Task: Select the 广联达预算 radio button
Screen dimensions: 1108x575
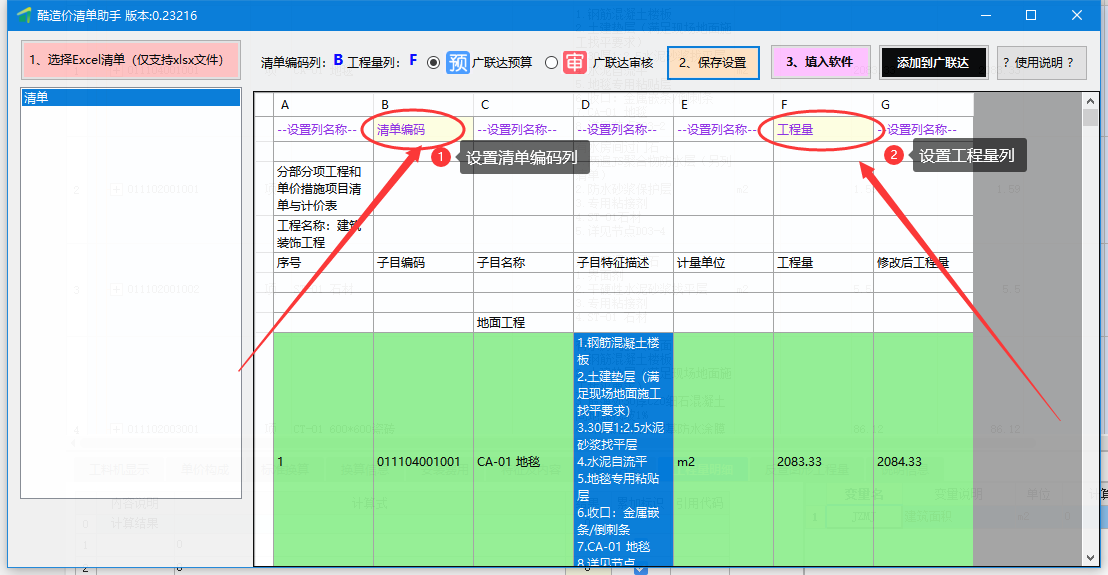Action: pos(433,62)
